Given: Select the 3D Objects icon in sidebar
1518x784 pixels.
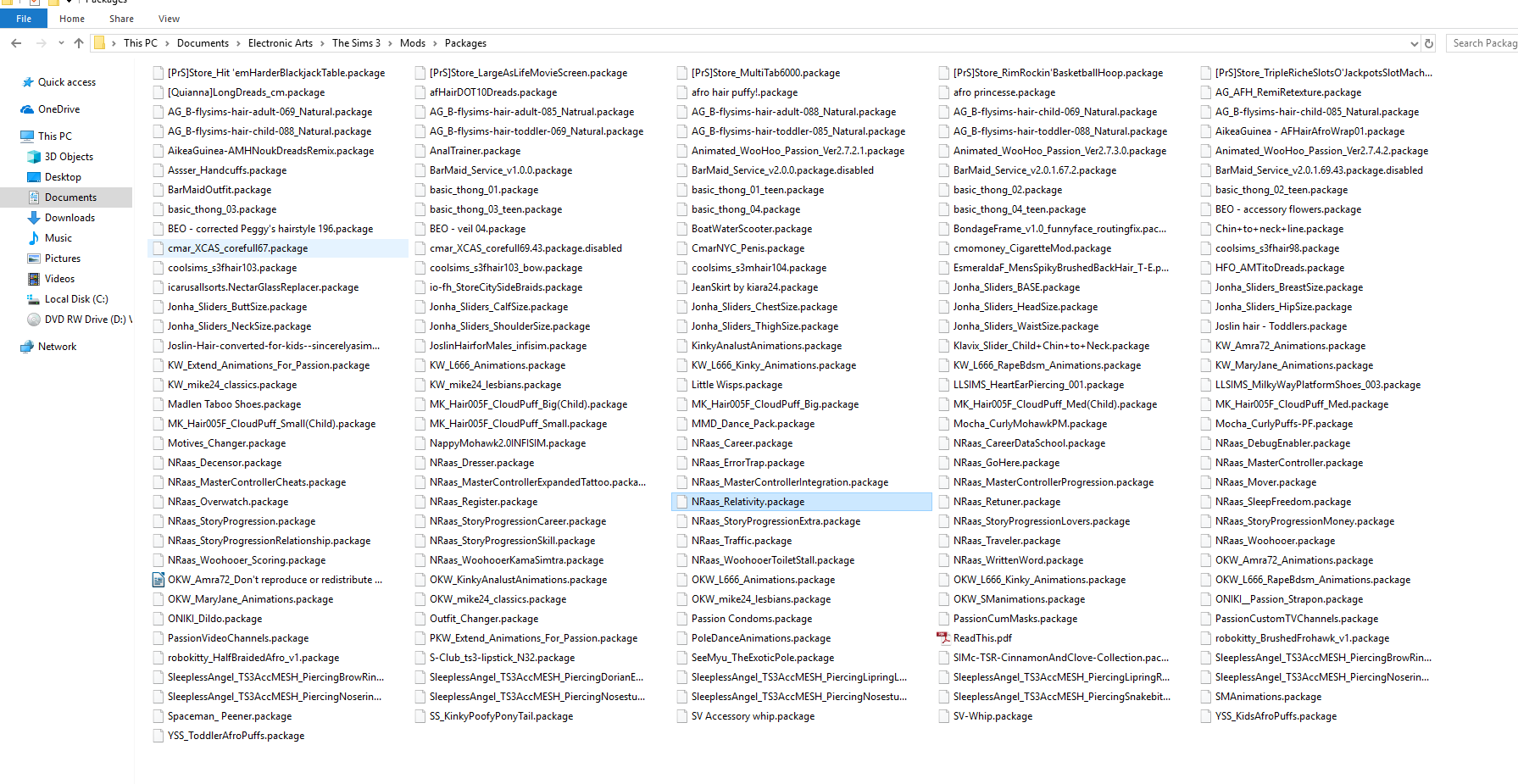Looking at the screenshot, I should (34, 157).
